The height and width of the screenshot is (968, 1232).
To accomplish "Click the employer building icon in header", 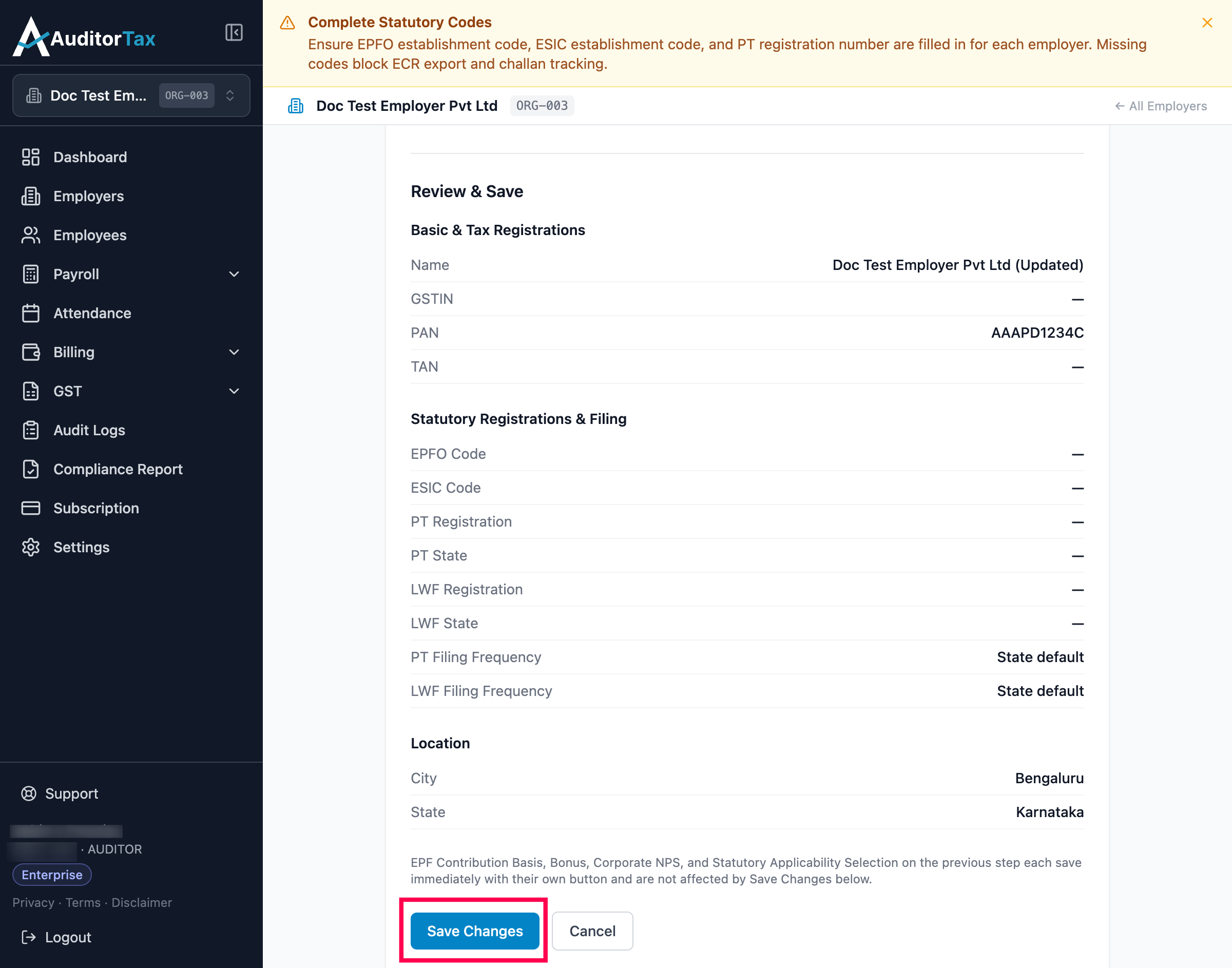I will [296, 106].
